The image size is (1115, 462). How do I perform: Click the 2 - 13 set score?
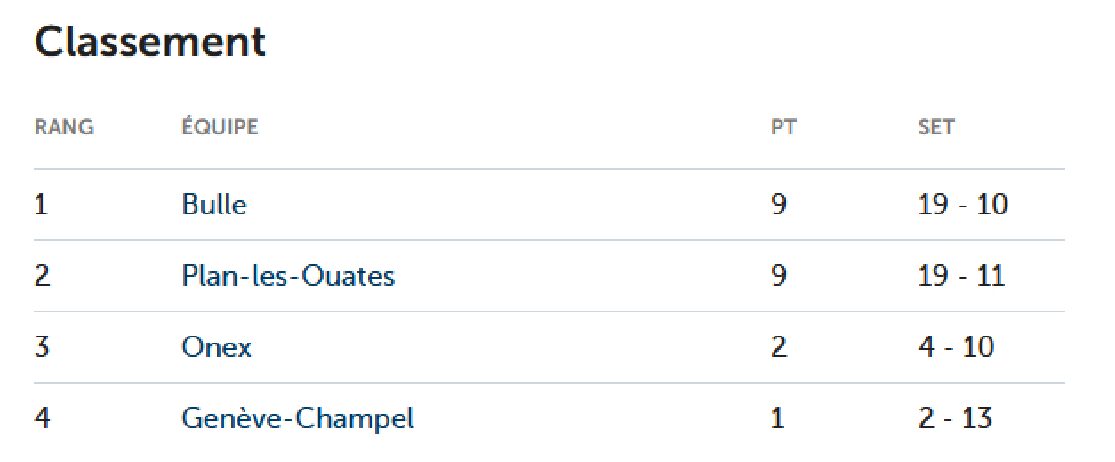pyautogui.click(x=955, y=418)
